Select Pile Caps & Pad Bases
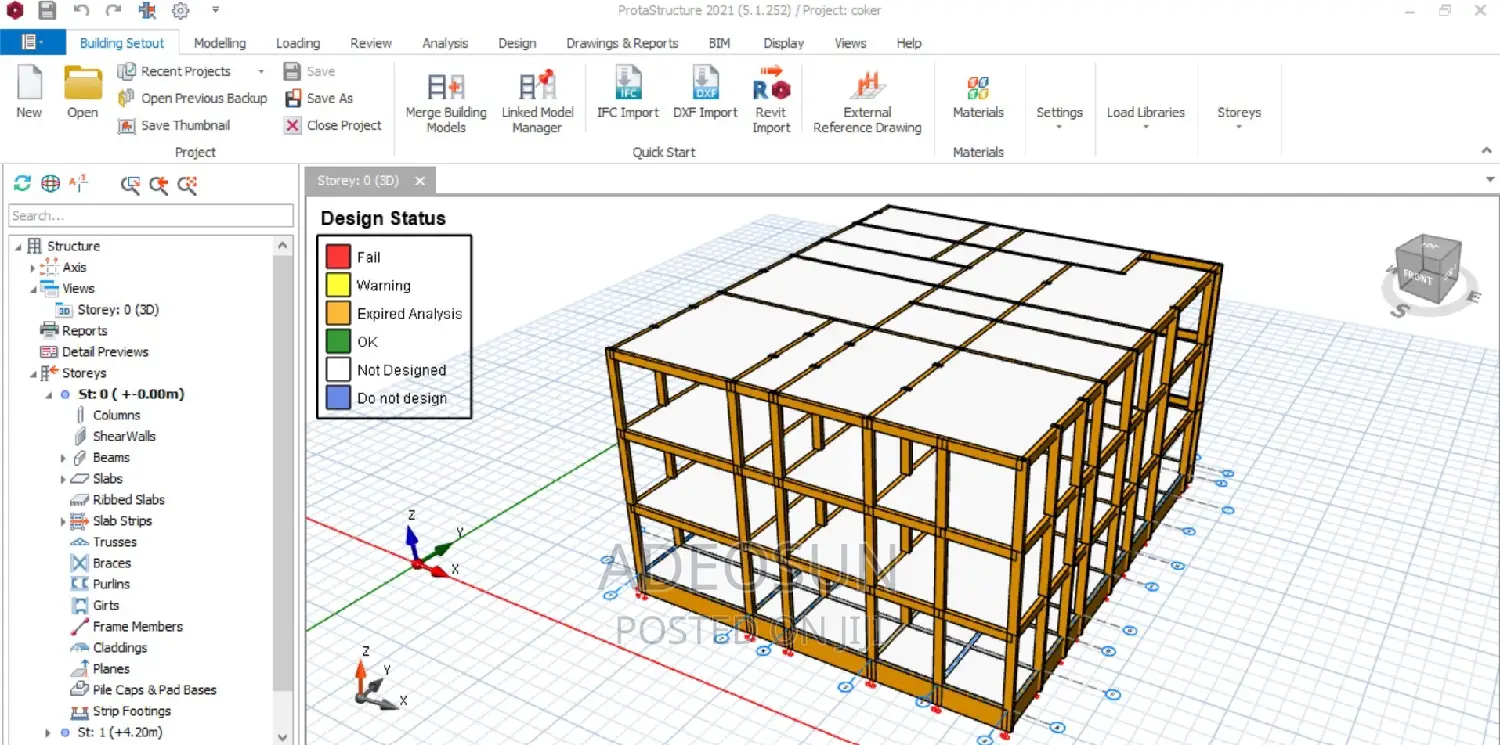Viewport: 1500px width, 745px height. 154,690
